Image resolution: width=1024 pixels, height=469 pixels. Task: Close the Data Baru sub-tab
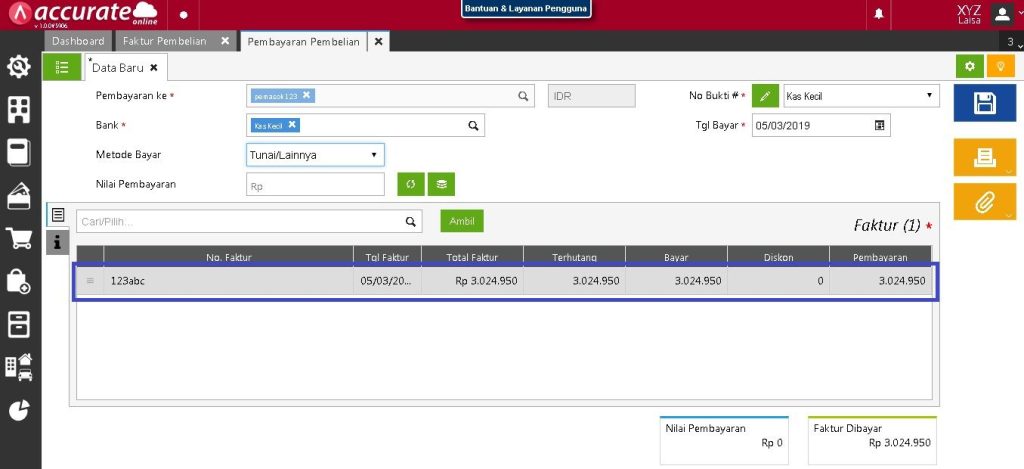(153, 67)
